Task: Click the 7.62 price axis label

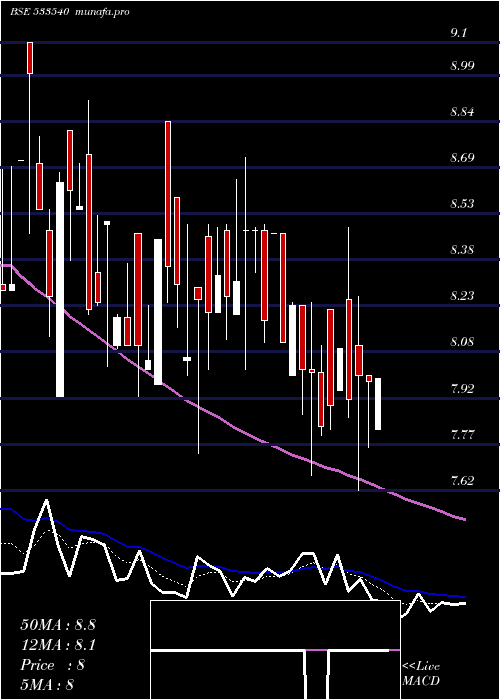Action: click(462, 480)
